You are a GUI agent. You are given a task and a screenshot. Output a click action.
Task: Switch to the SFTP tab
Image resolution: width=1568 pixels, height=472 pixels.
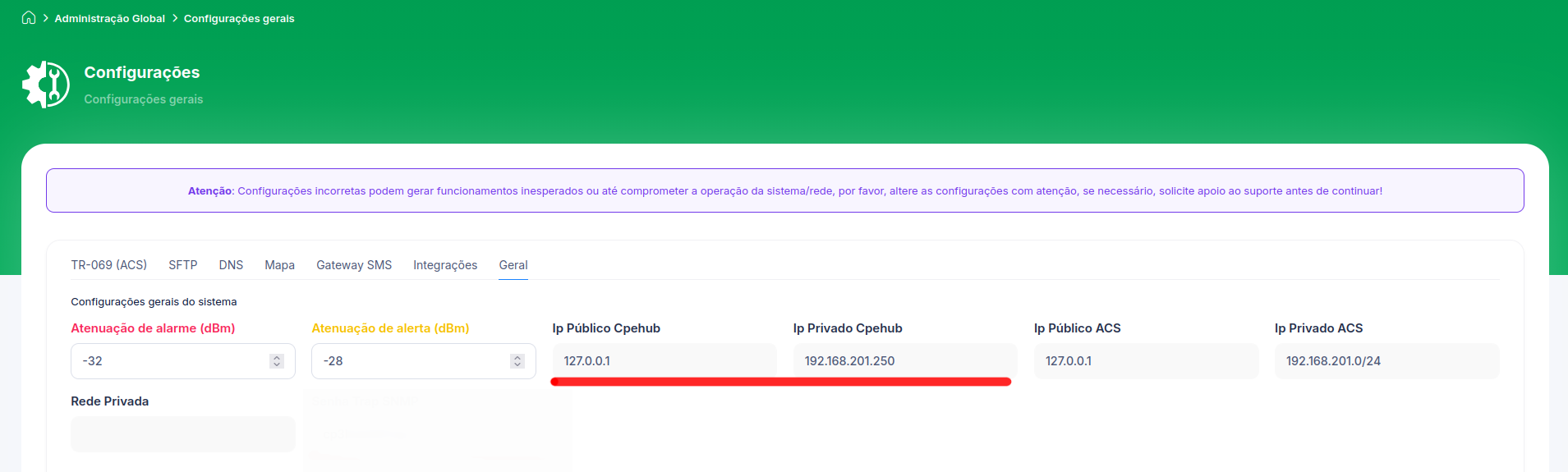183,265
